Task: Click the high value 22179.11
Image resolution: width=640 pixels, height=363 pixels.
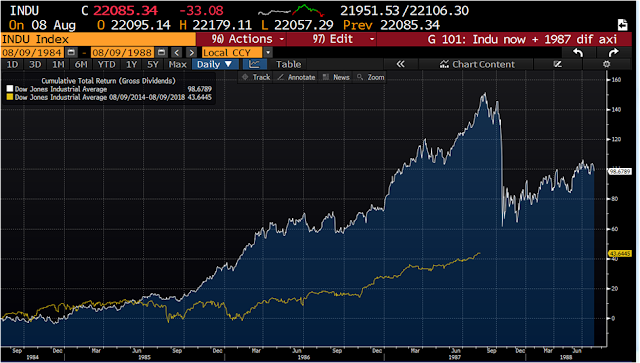Action: pos(222,25)
